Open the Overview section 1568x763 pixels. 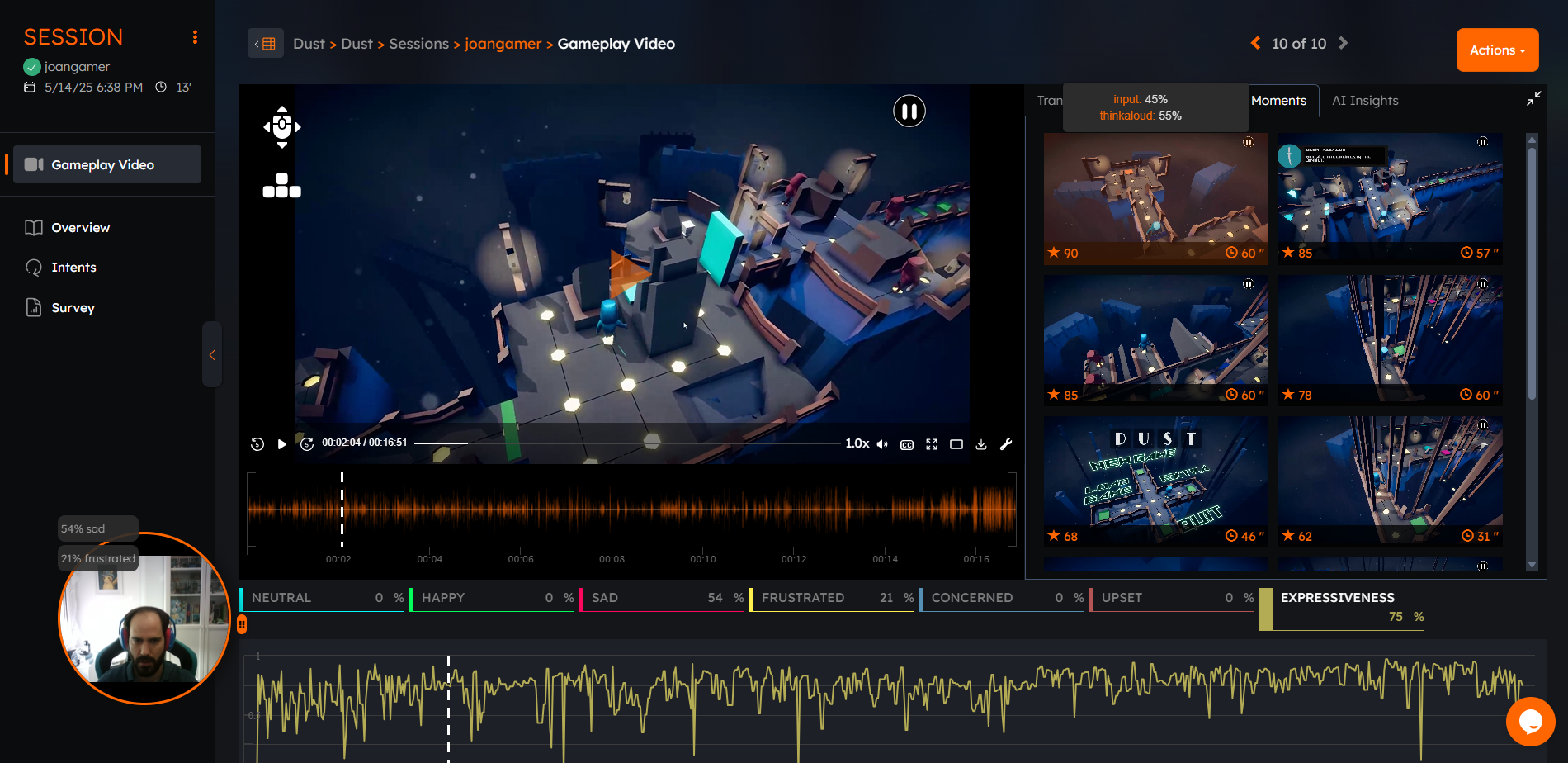click(x=80, y=228)
